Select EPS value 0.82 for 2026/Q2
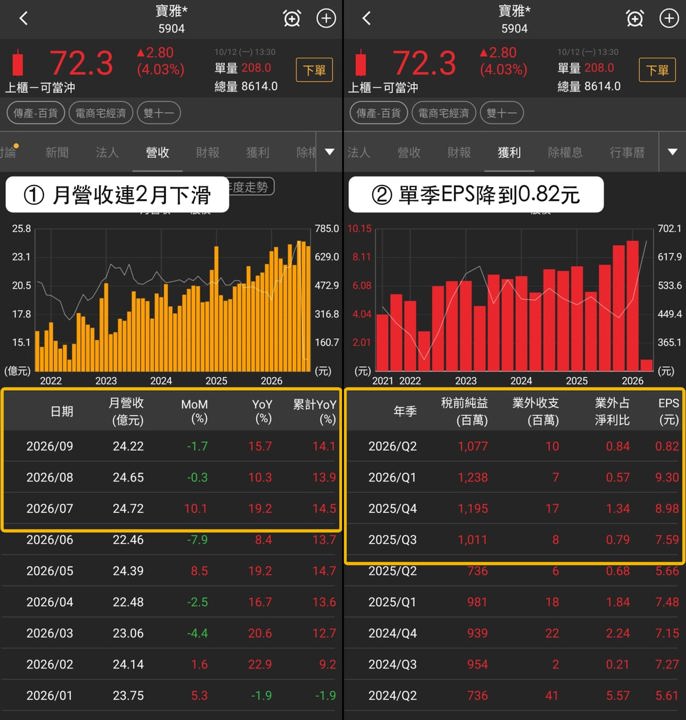The width and height of the screenshot is (686, 720). click(x=667, y=446)
